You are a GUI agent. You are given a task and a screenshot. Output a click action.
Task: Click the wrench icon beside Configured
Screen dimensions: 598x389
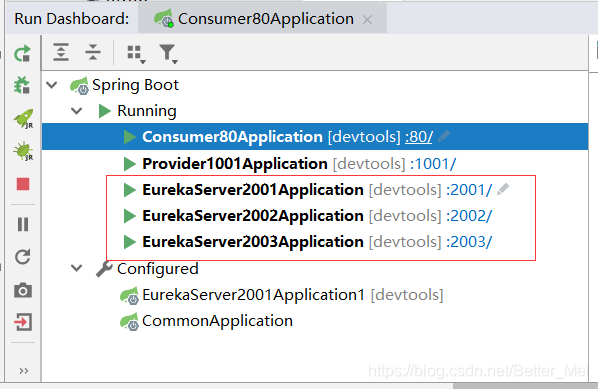(x=104, y=269)
